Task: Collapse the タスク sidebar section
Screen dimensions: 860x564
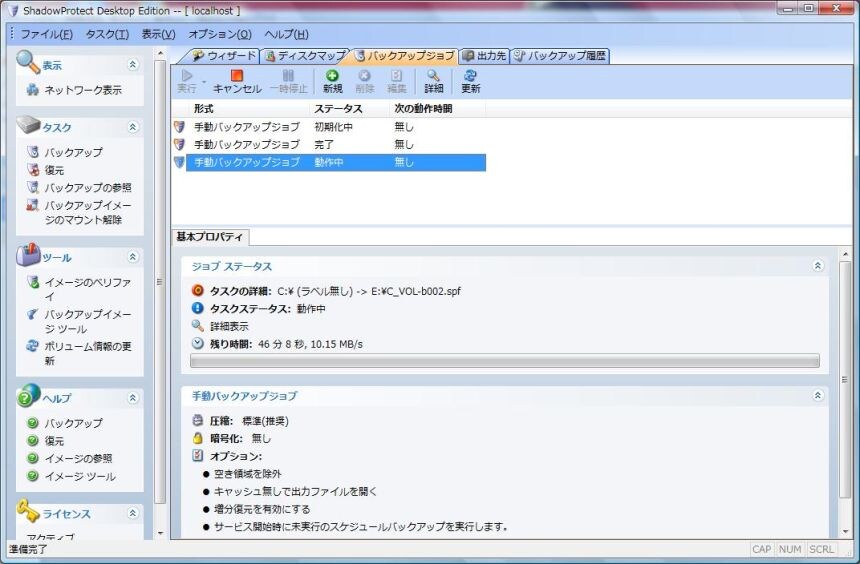Action: pos(133,127)
